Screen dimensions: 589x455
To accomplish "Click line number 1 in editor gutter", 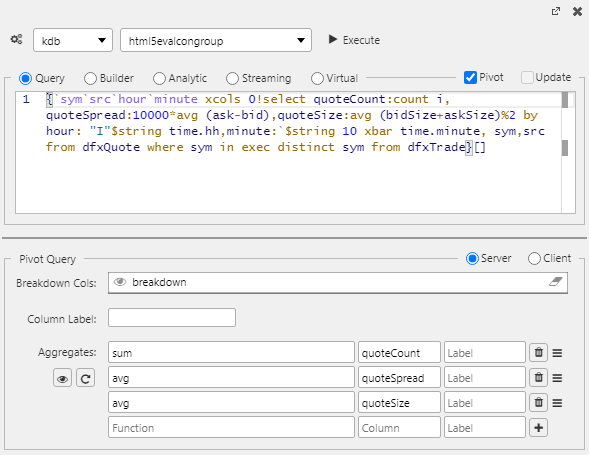I will 26,99.
